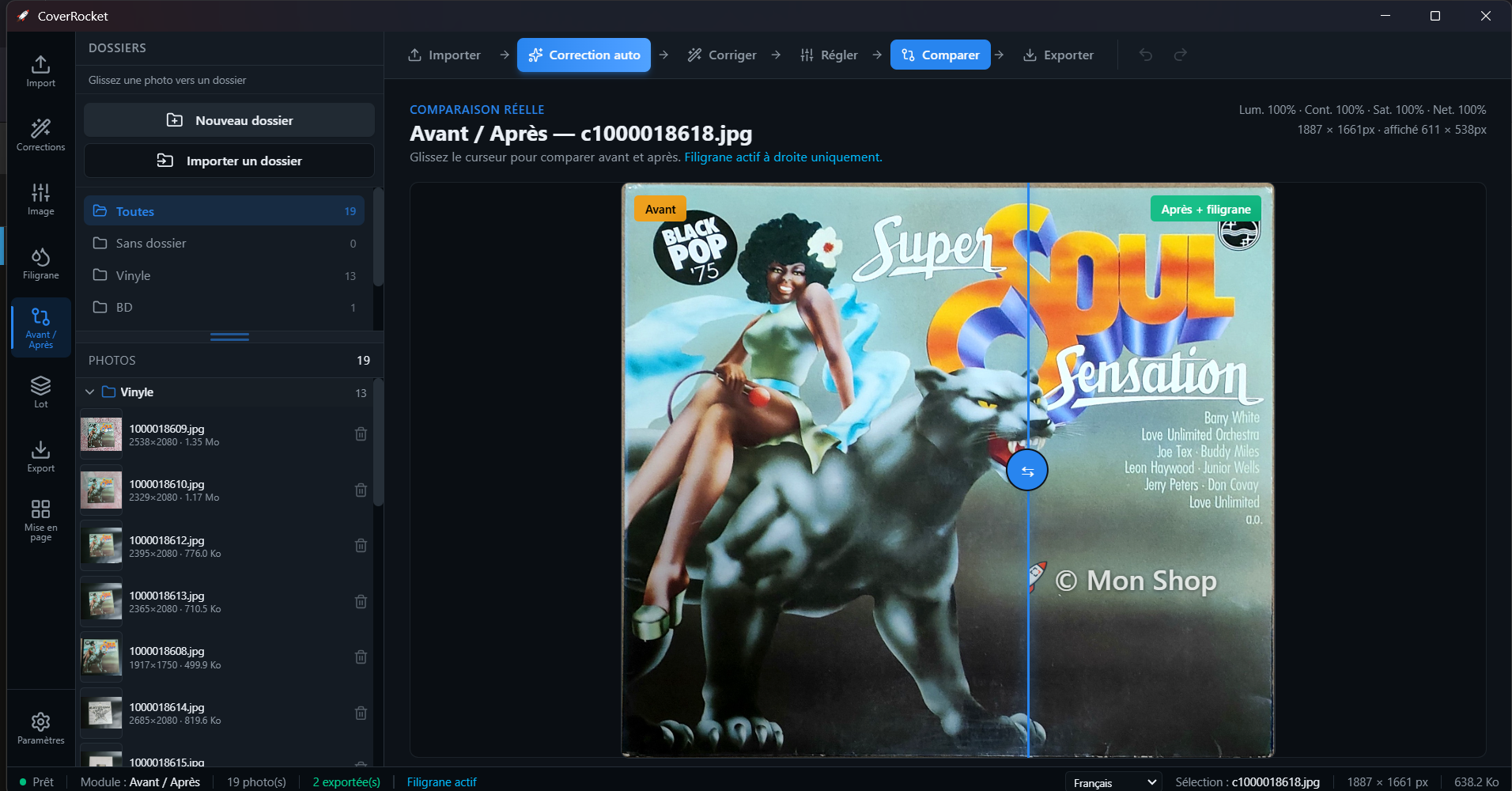
Task: Select the Comparer step
Action: click(940, 55)
